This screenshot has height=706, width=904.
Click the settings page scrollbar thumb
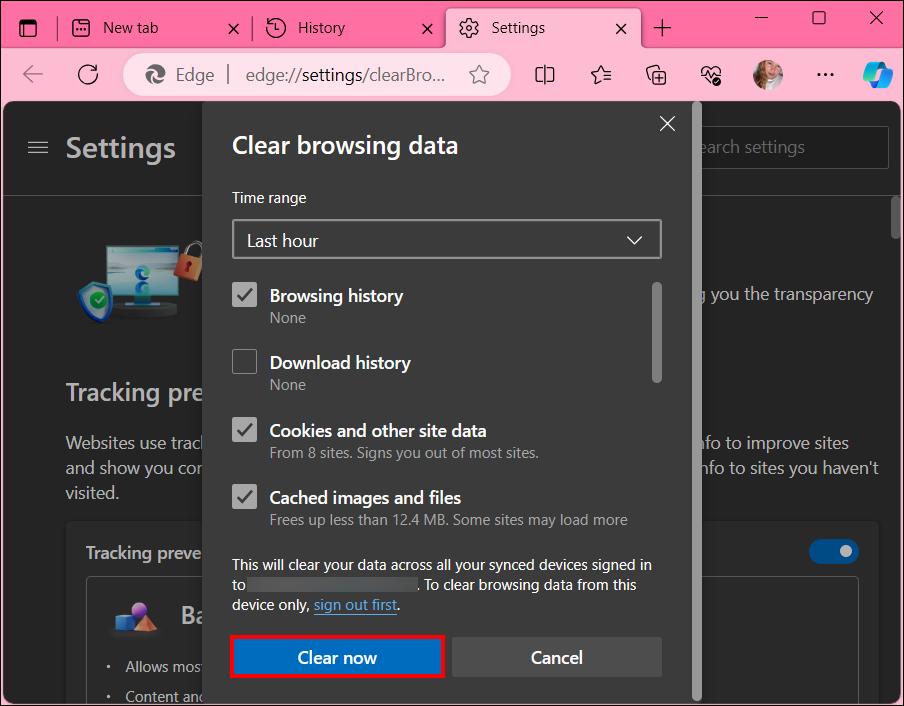pos(895,217)
